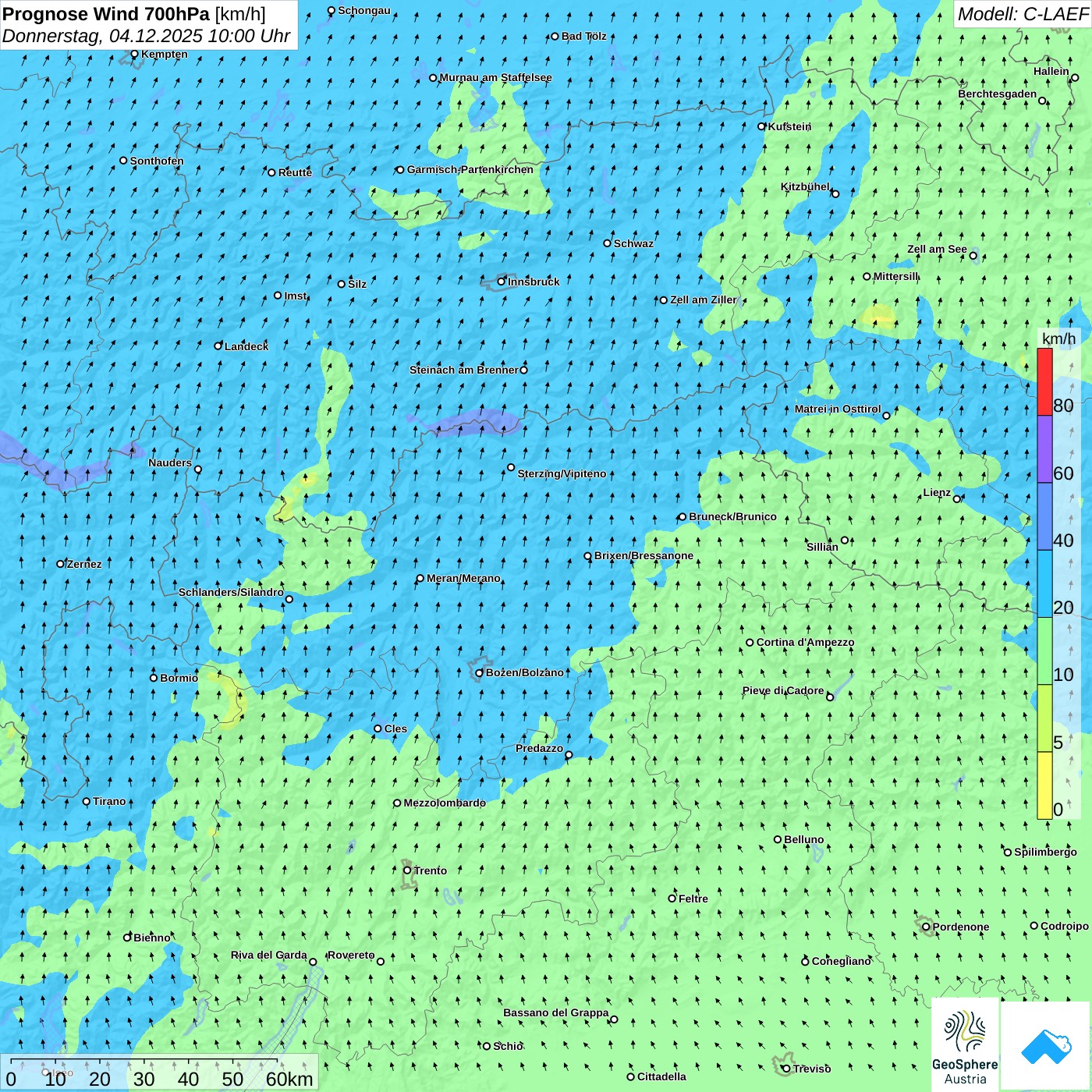Image resolution: width=1092 pixels, height=1092 pixels.
Task: Click the red 80 km/h legend color
Action: click(1044, 381)
